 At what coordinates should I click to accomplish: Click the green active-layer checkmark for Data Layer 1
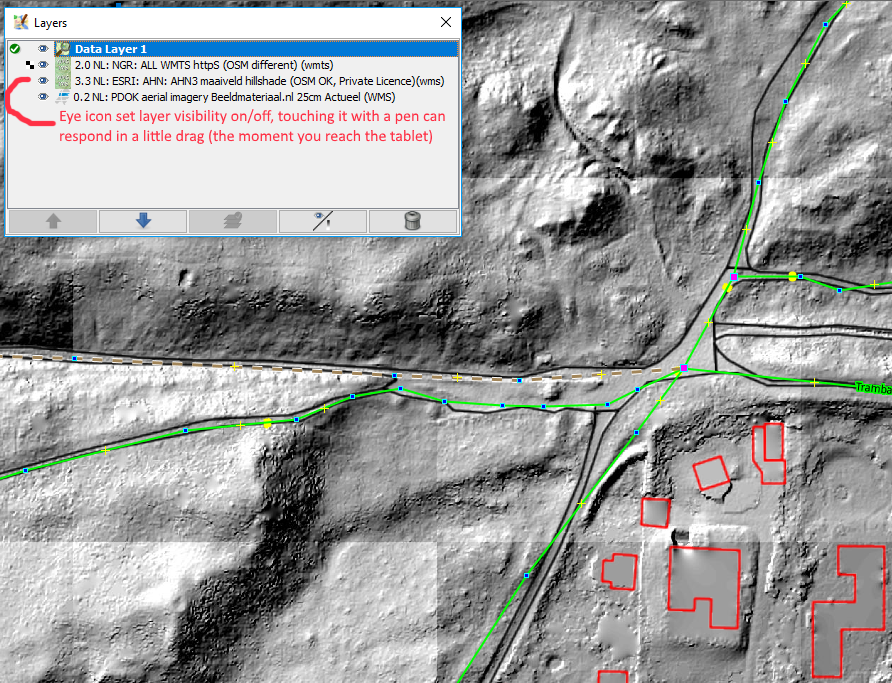tap(15, 49)
